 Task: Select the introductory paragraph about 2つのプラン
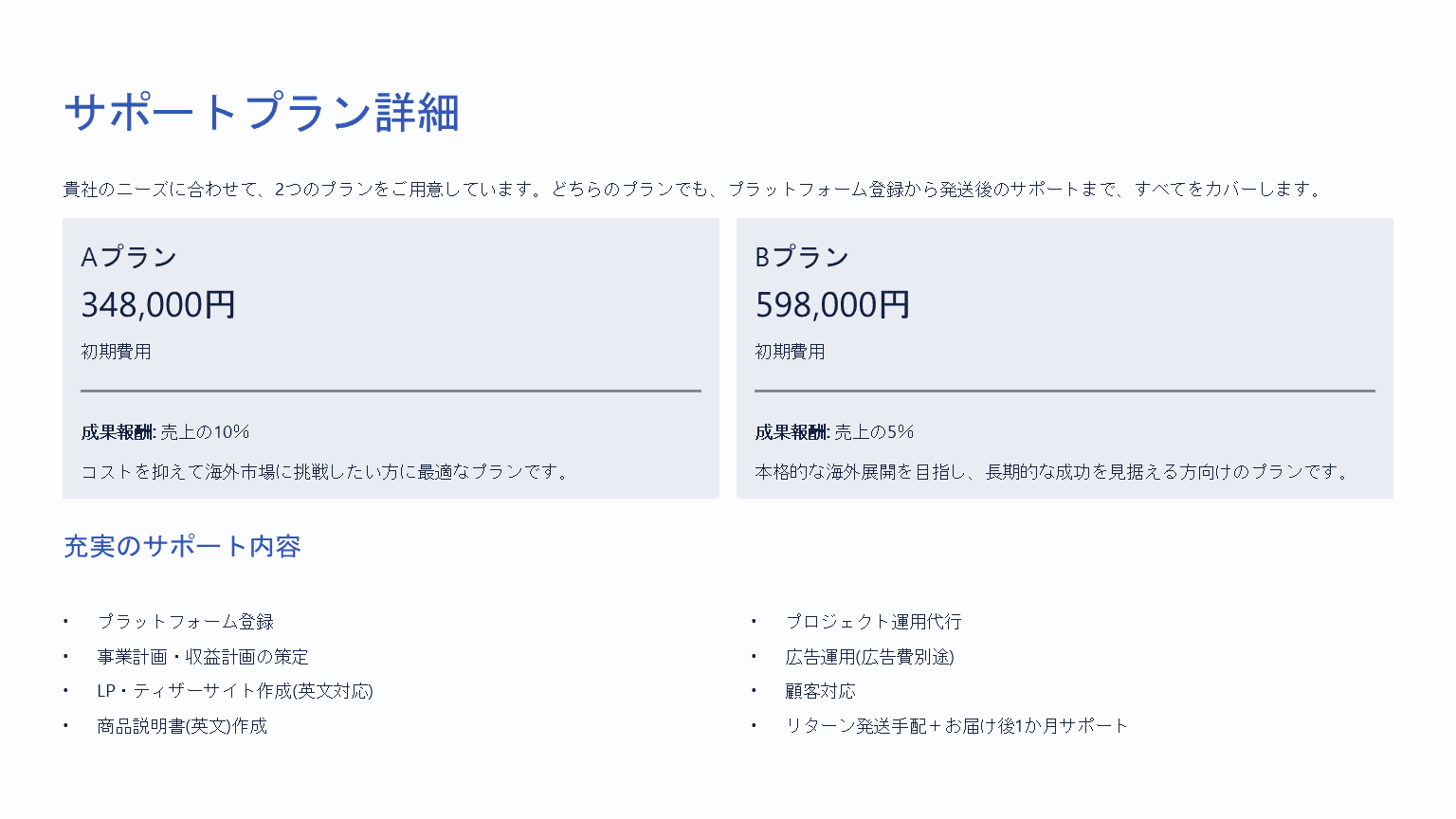692,190
